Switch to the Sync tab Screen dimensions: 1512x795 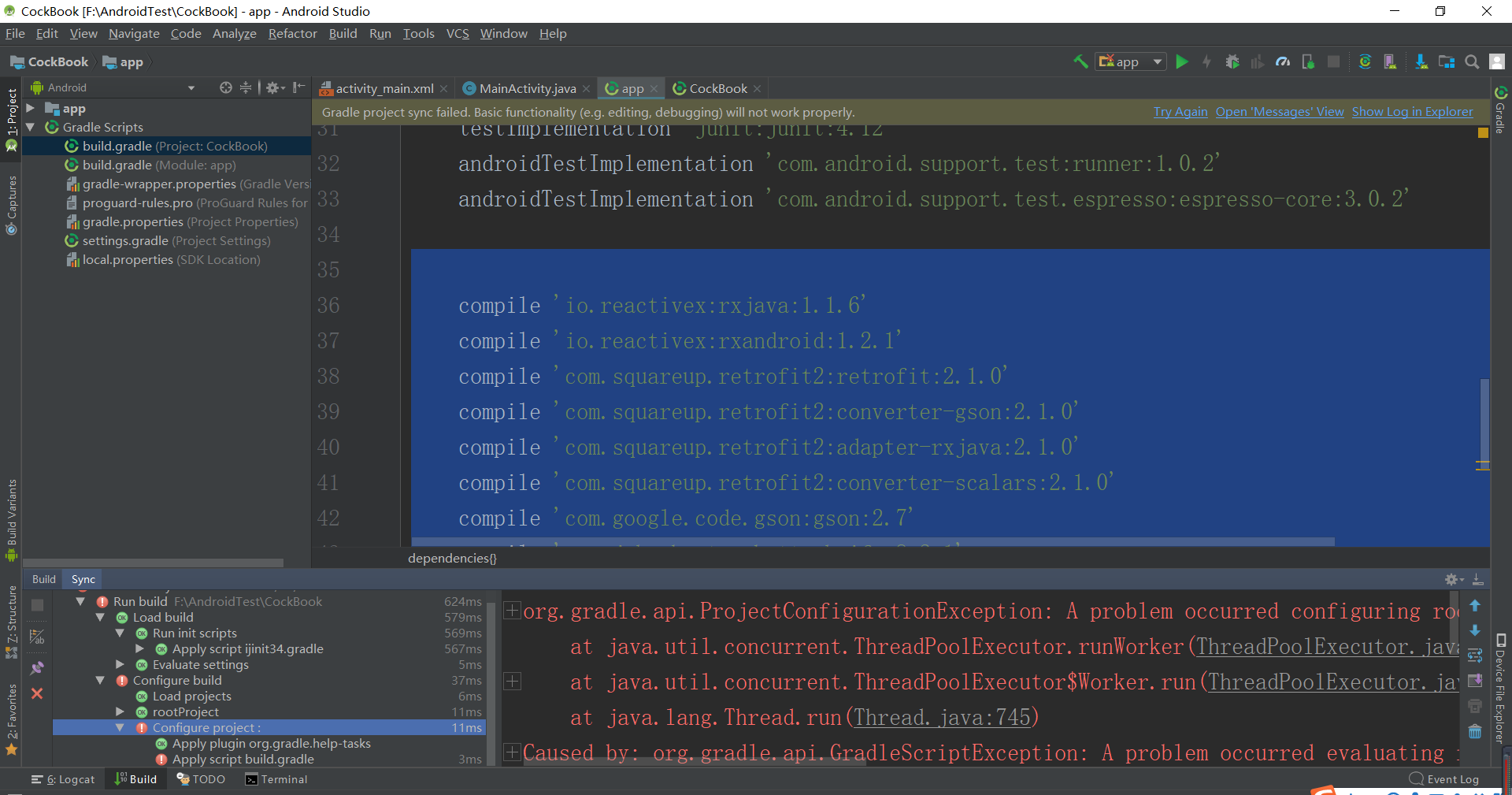[x=83, y=579]
